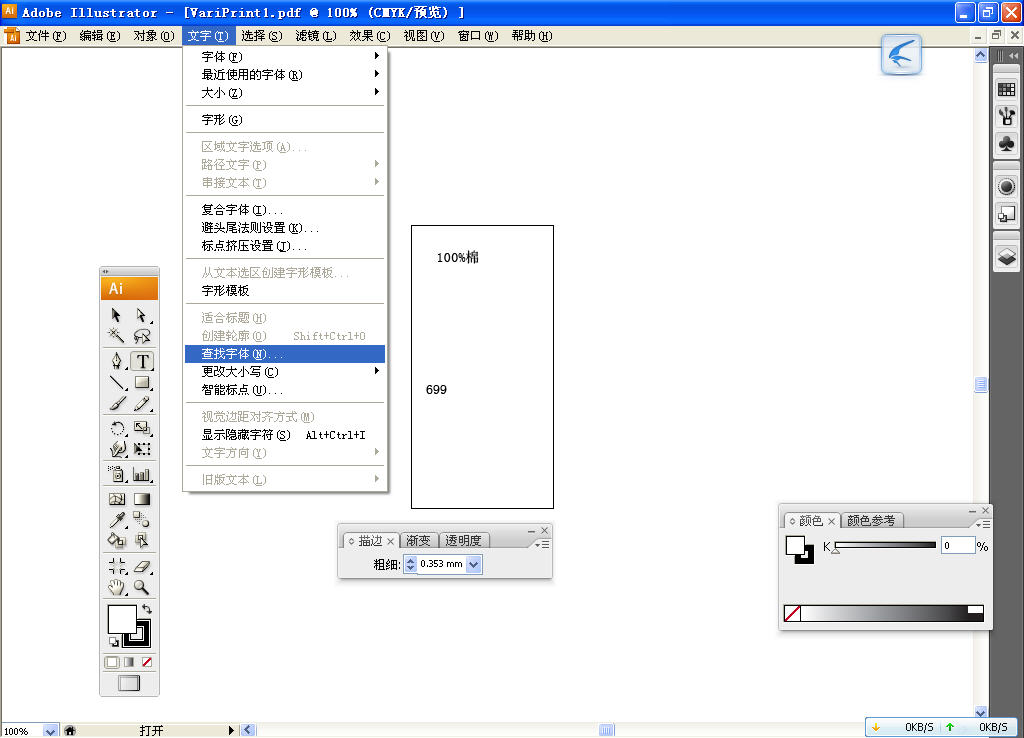Choose 字形模板 menu item
Viewport: 1024px width, 738px height.
[x=285, y=291]
